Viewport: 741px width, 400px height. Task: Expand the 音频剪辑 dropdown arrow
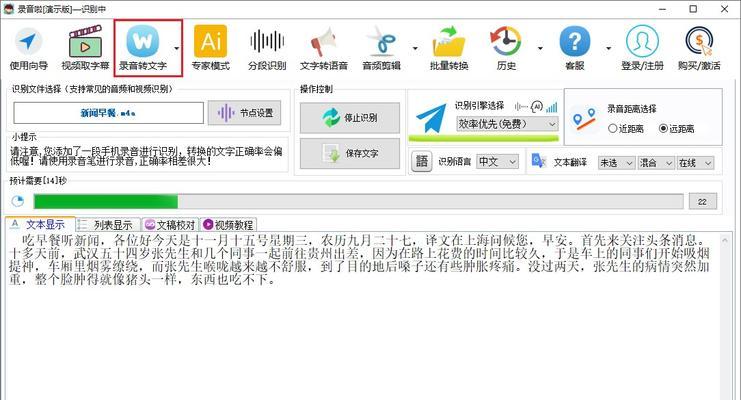[415, 48]
